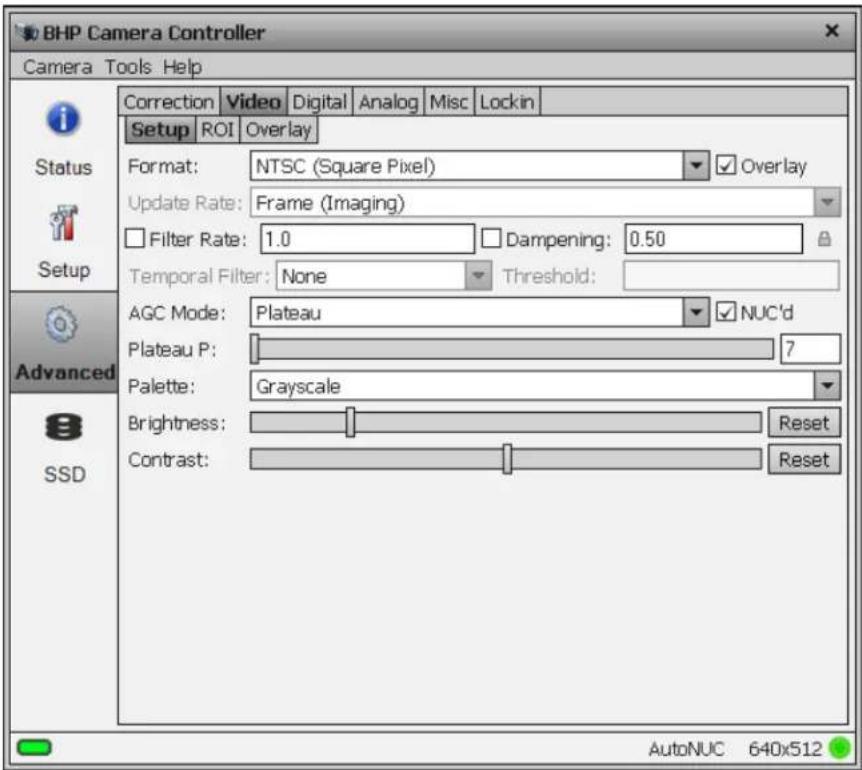Click the Plateau P value box
Viewport: 862px width, 770px height.
[810, 349]
